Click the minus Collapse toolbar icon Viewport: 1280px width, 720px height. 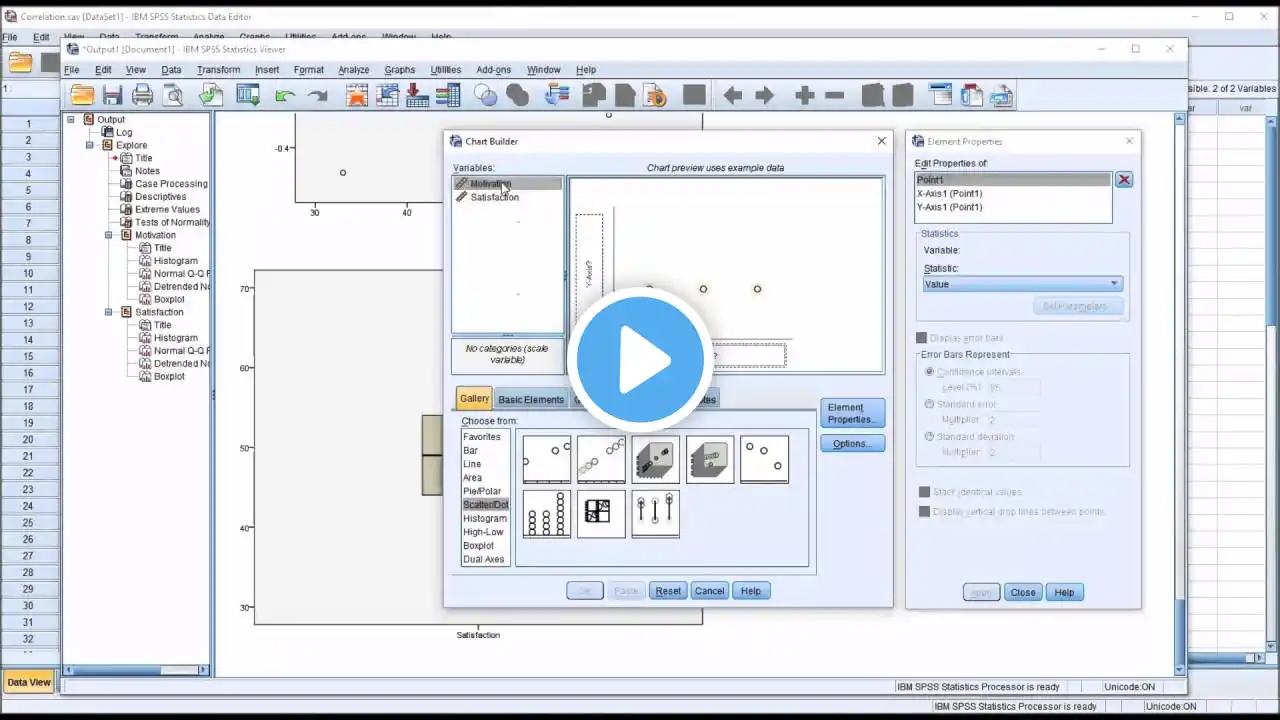pos(835,96)
